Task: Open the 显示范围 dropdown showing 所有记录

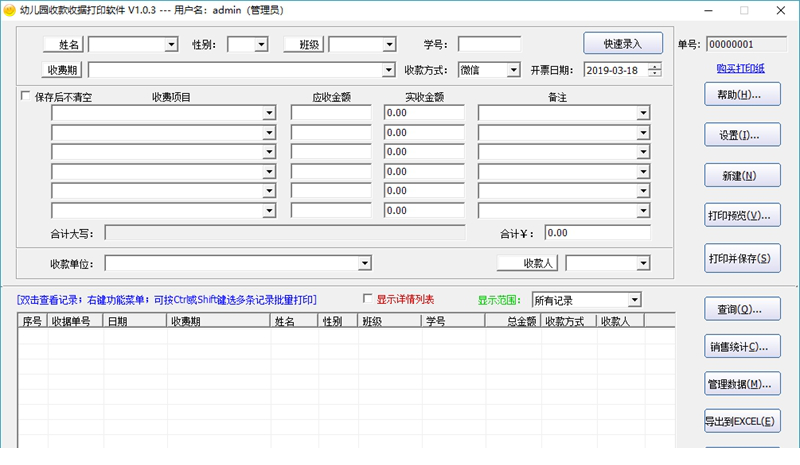Action: click(634, 300)
